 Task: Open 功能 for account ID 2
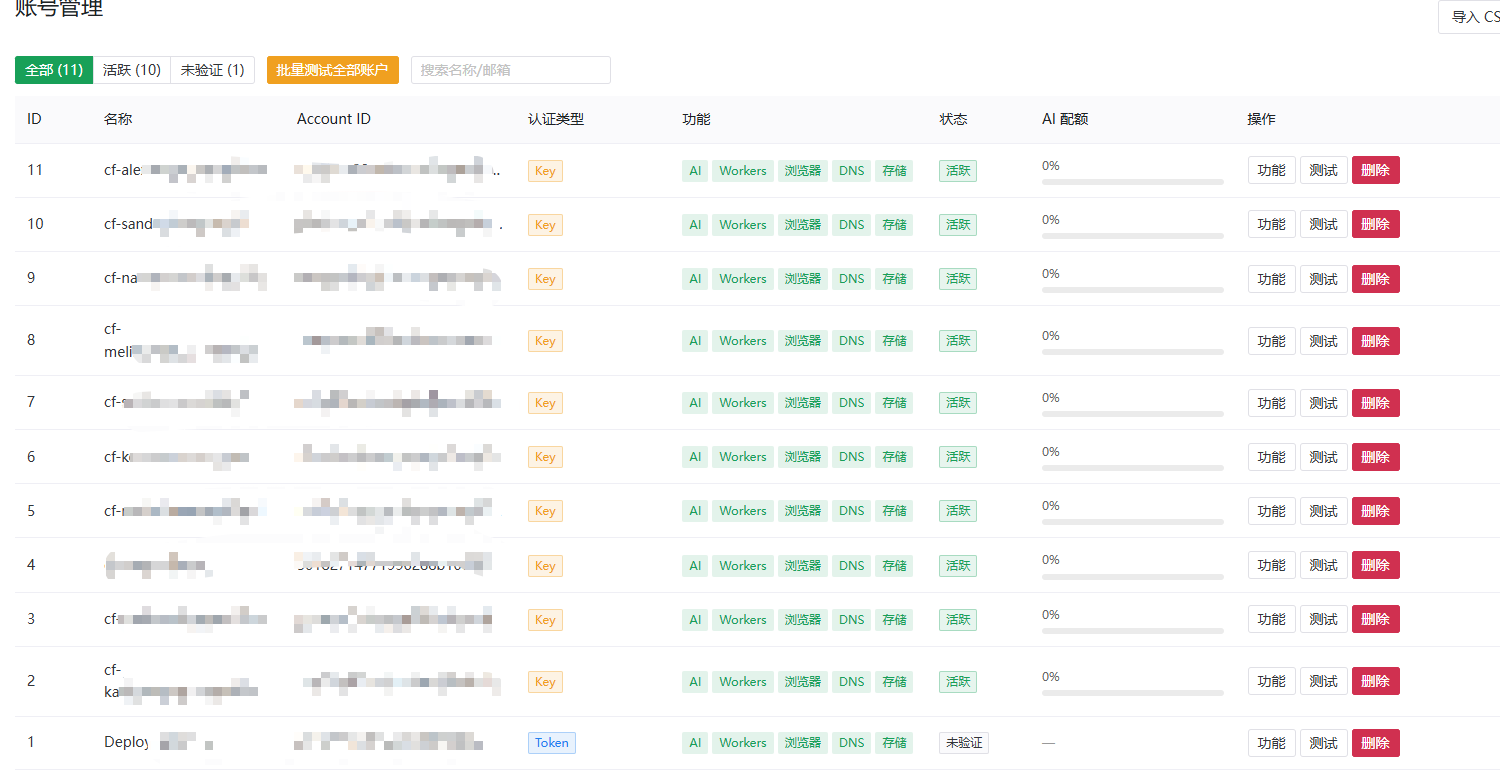point(1272,681)
